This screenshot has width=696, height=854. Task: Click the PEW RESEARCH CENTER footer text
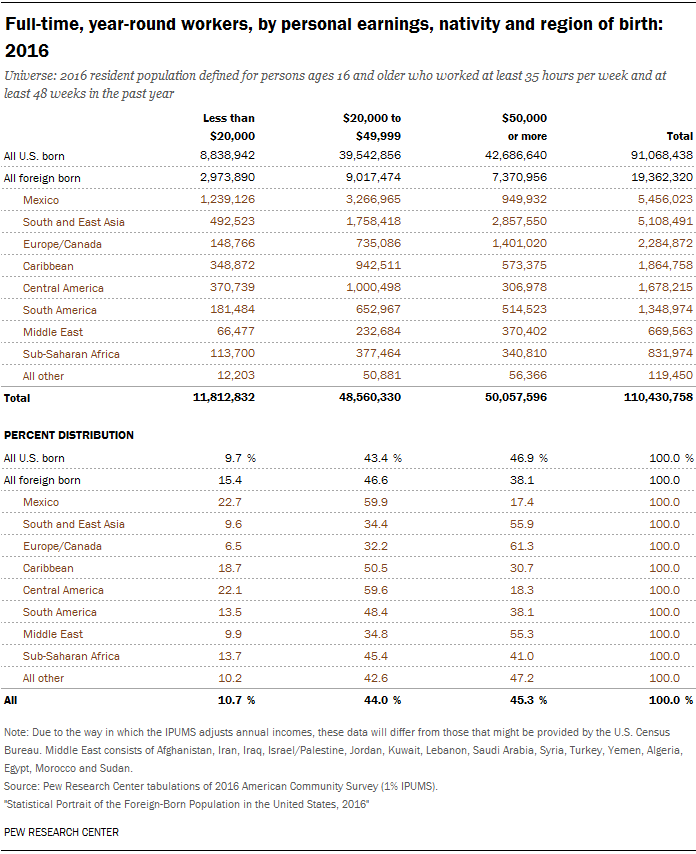coord(61,832)
